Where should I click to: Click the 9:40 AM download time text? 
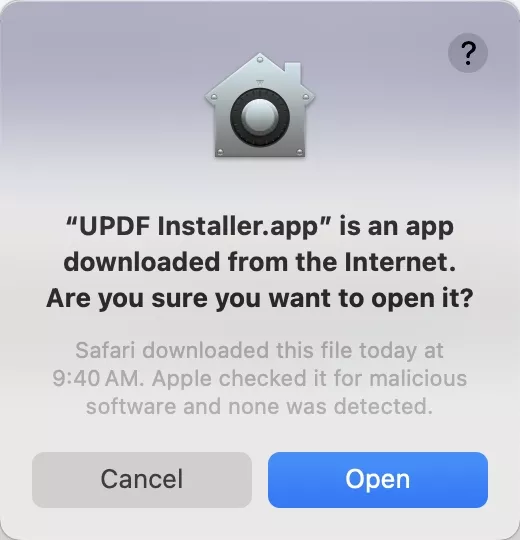98,378
